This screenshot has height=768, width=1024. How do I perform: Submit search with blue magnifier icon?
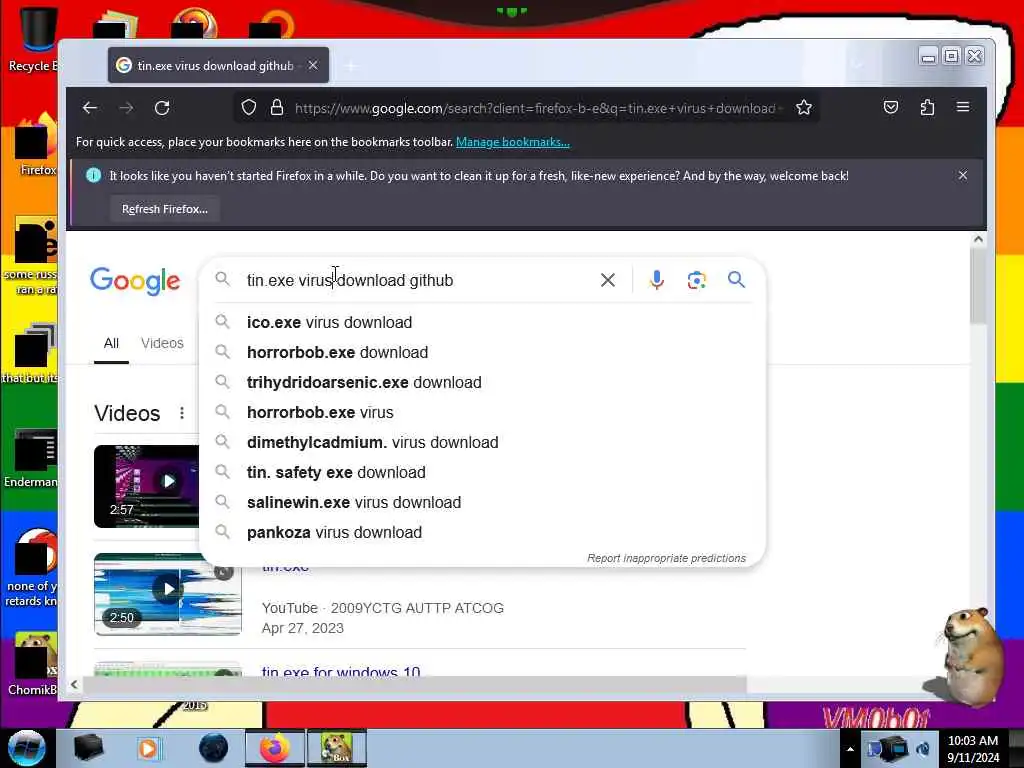[736, 280]
